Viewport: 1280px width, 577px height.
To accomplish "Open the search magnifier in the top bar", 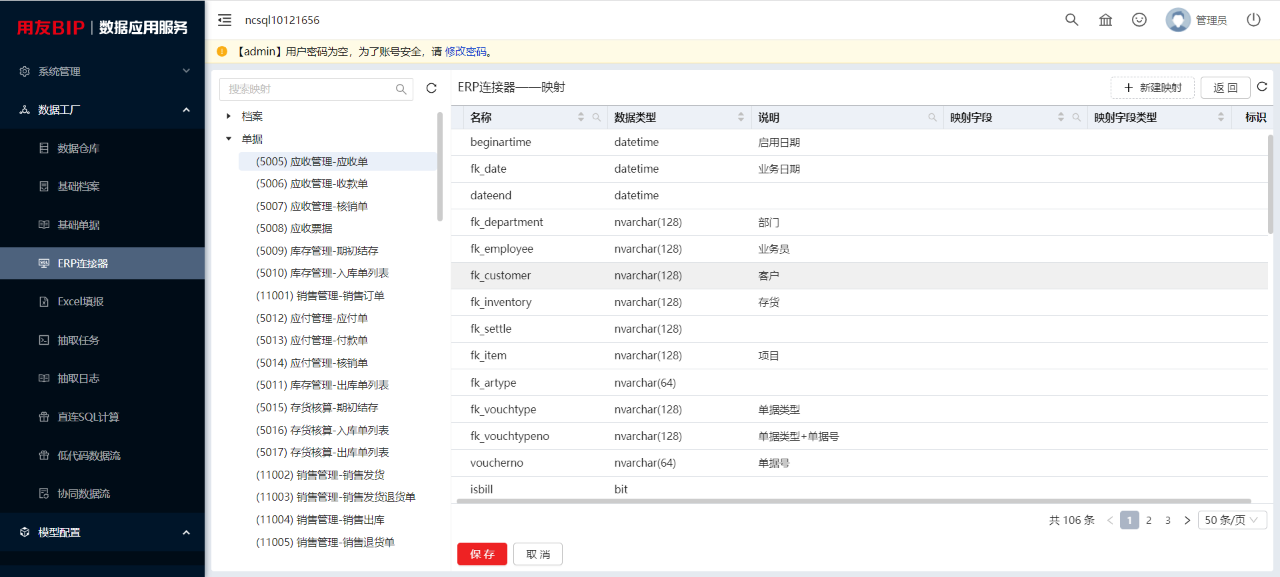I will coord(1072,19).
